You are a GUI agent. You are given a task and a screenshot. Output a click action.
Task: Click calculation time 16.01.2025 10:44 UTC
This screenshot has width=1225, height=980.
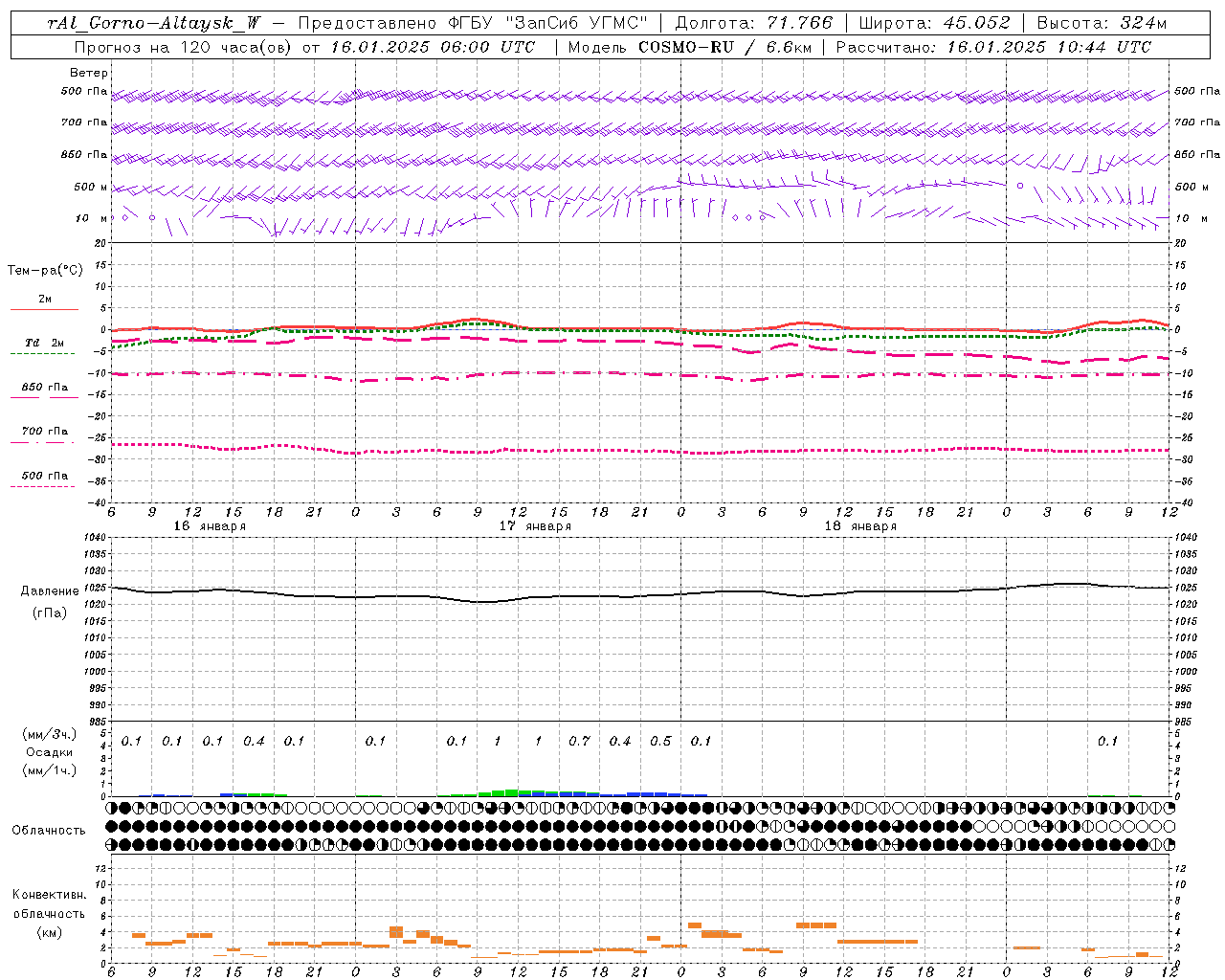[x=1049, y=47]
